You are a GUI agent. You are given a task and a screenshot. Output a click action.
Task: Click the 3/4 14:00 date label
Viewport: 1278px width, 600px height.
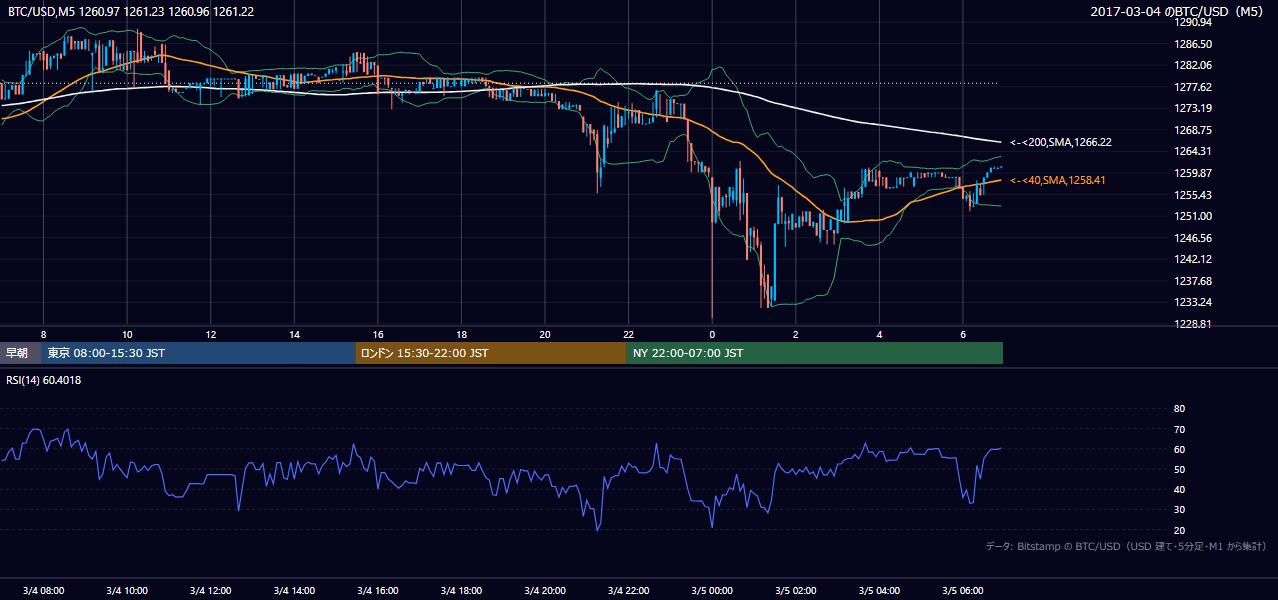(294, 590)
